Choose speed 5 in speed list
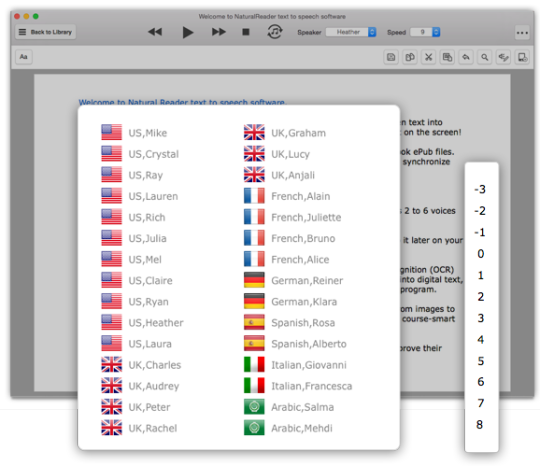The width and height of the screenshot is (540, 466). [x=481, y=361]
